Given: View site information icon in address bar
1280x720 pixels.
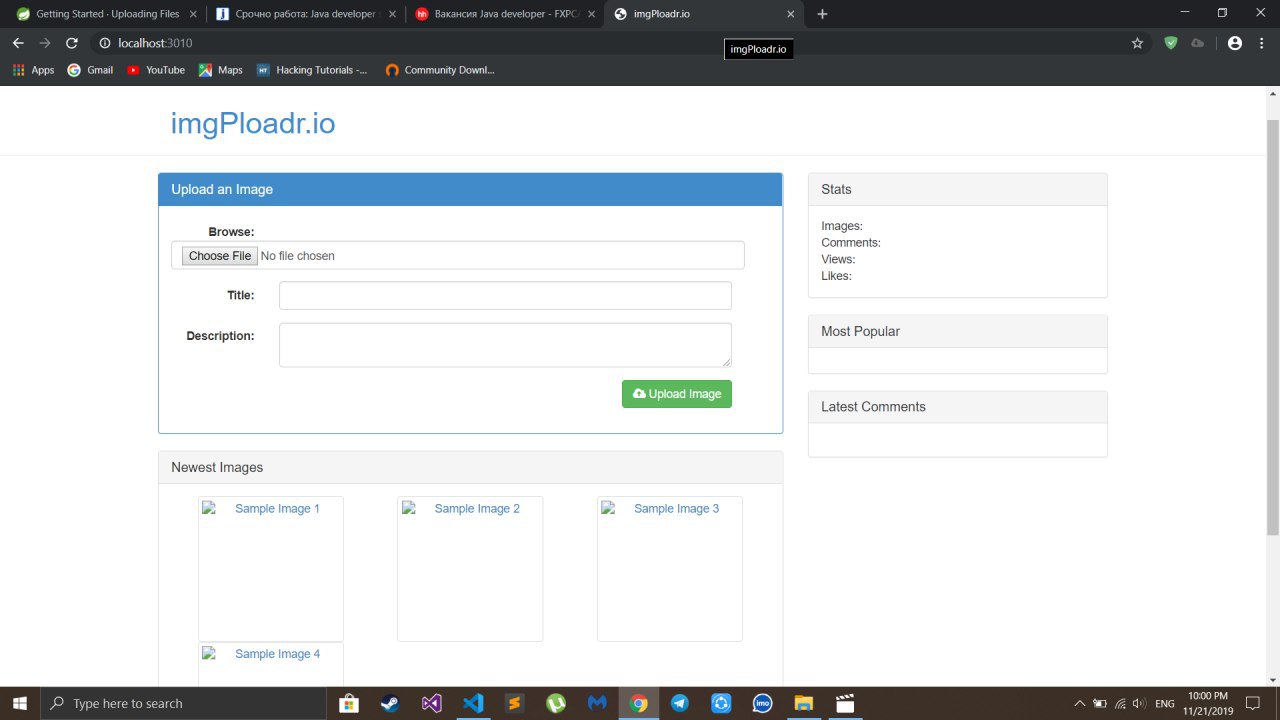Looking at the screenshot, I should [104, 43].
